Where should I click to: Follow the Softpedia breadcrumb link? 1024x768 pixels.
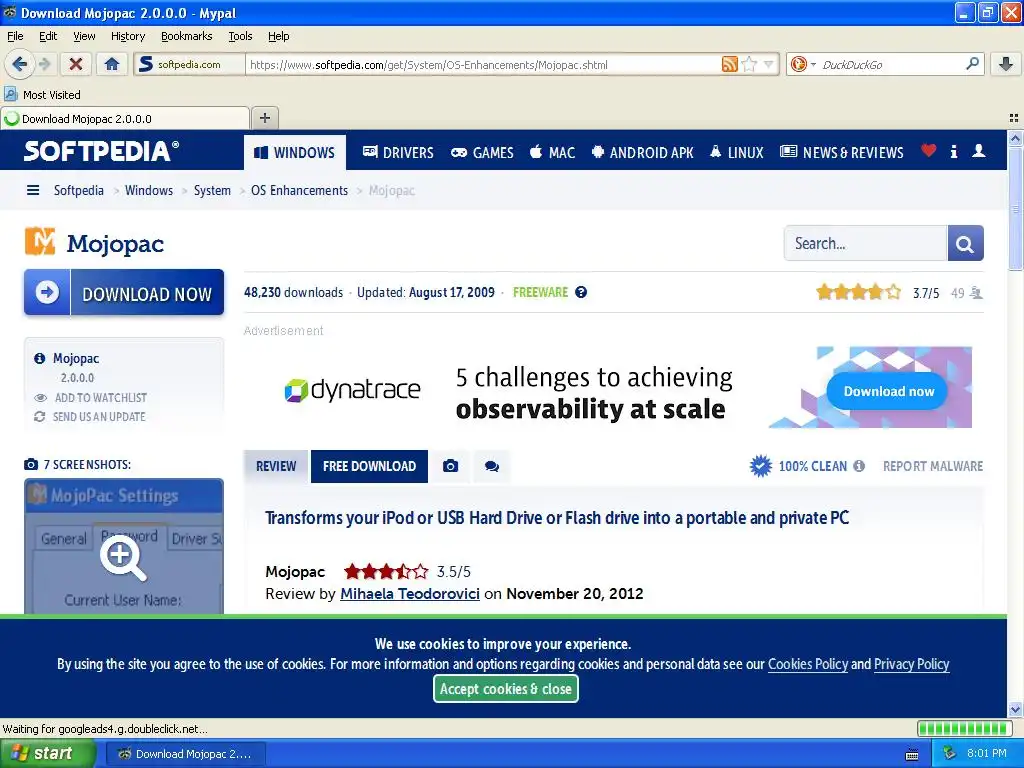tap(78, 190)
